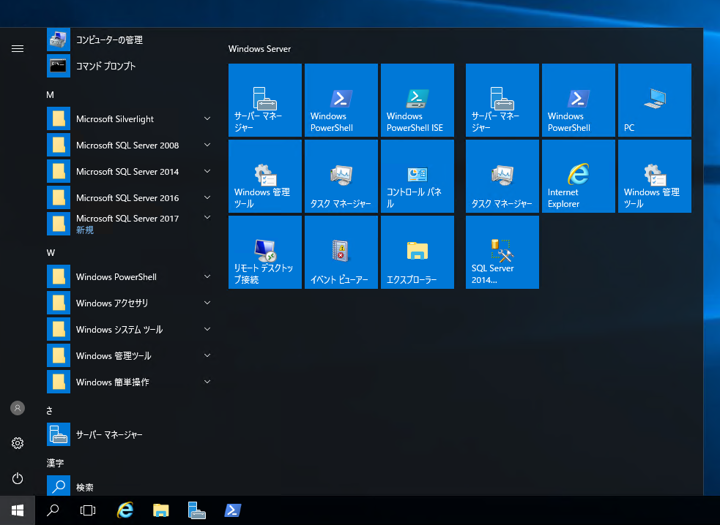
Task: Open Server Manager from the taskbar
Action: pyautogui.click(x=197, y=510)
